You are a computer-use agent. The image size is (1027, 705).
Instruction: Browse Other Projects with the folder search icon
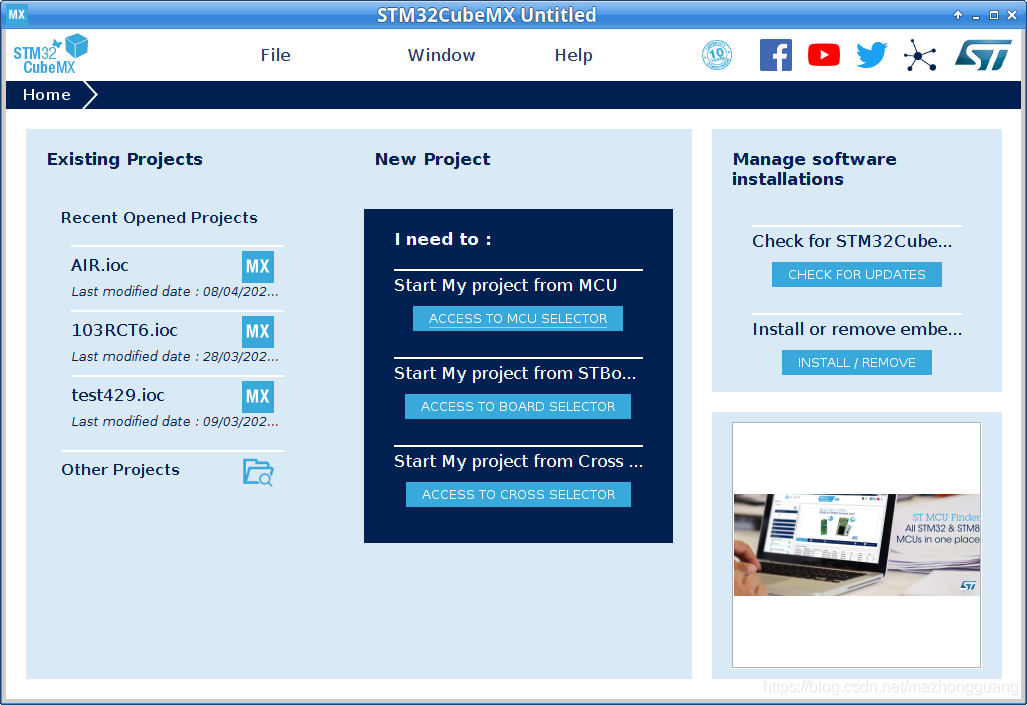point(258,472)
